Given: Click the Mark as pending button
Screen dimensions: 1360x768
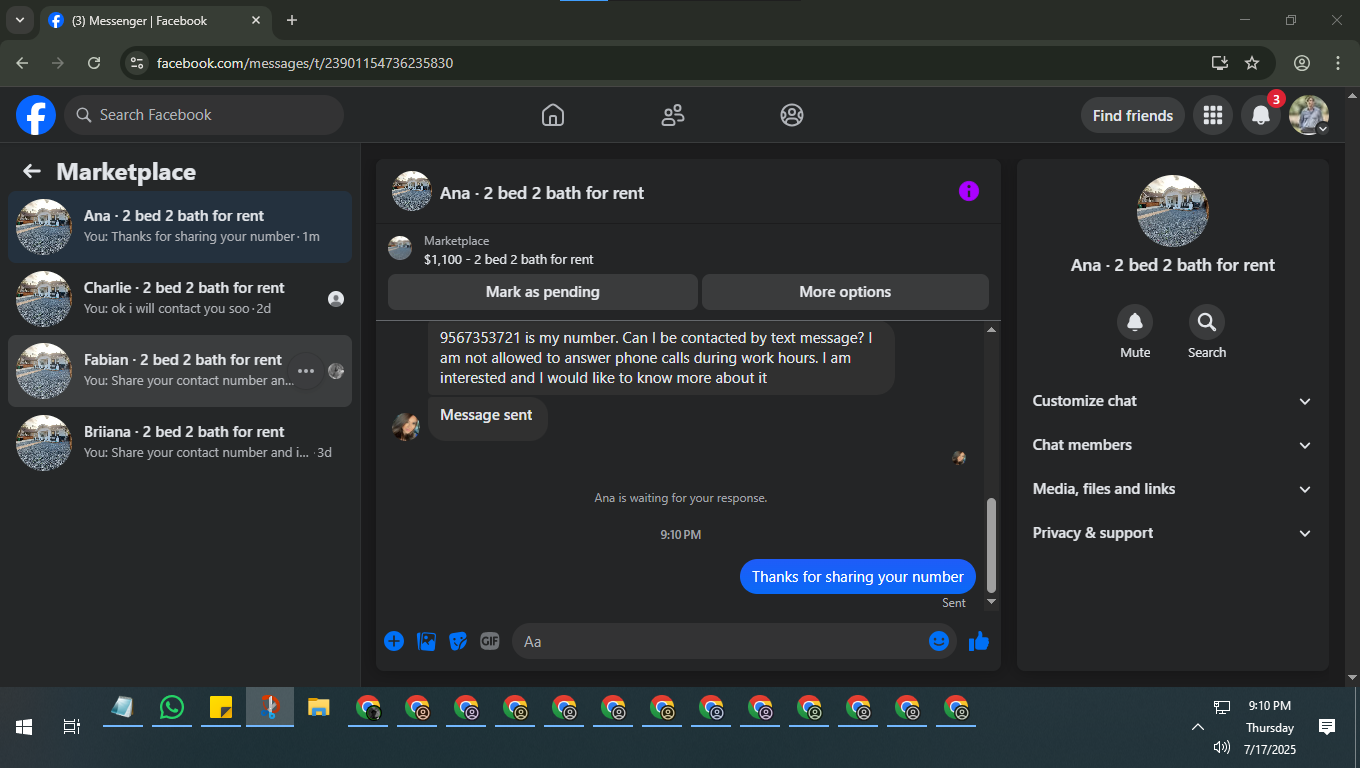Looking at the screenshot, I should pos(543,292).
